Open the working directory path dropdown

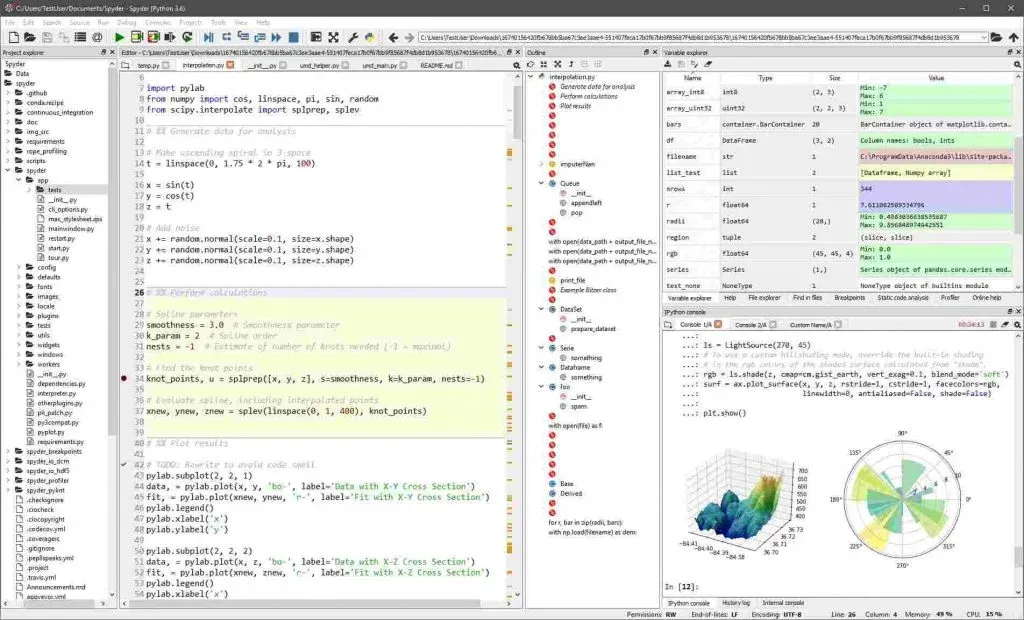(982, 37)
